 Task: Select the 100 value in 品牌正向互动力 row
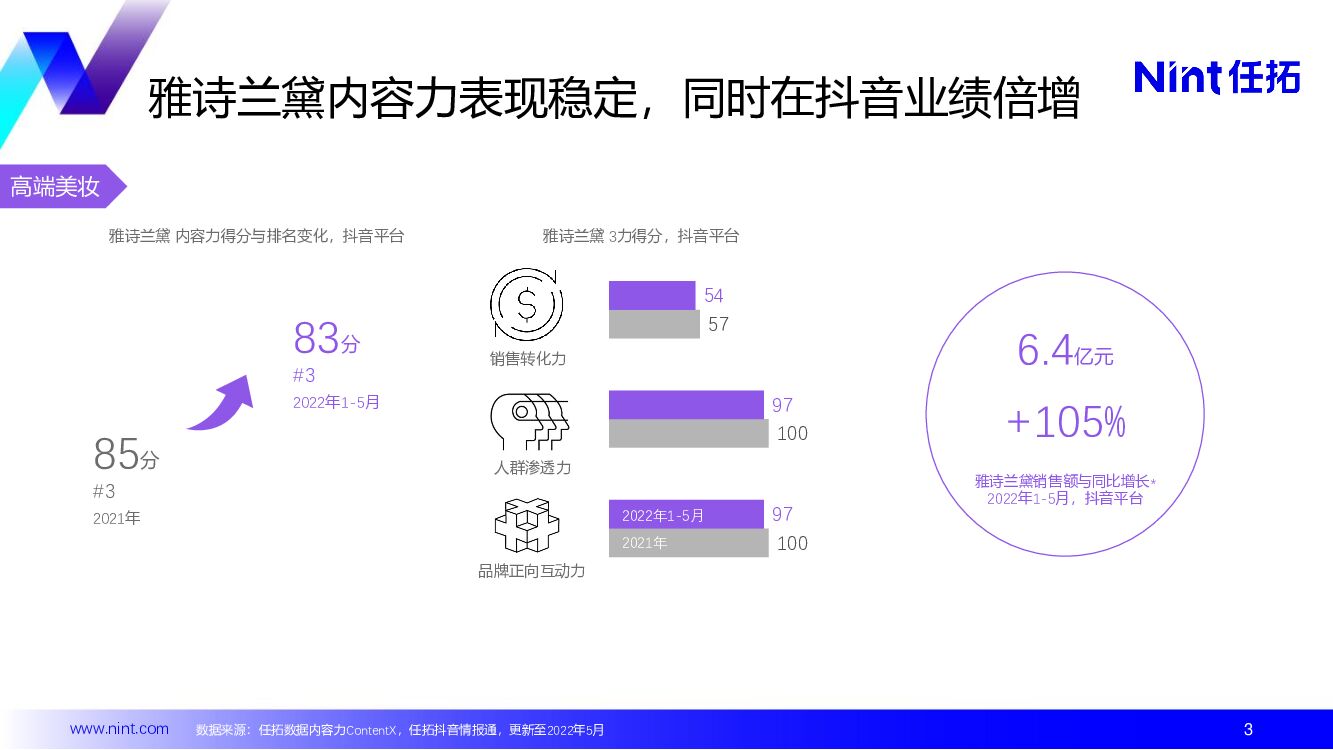tap(792, 543)
